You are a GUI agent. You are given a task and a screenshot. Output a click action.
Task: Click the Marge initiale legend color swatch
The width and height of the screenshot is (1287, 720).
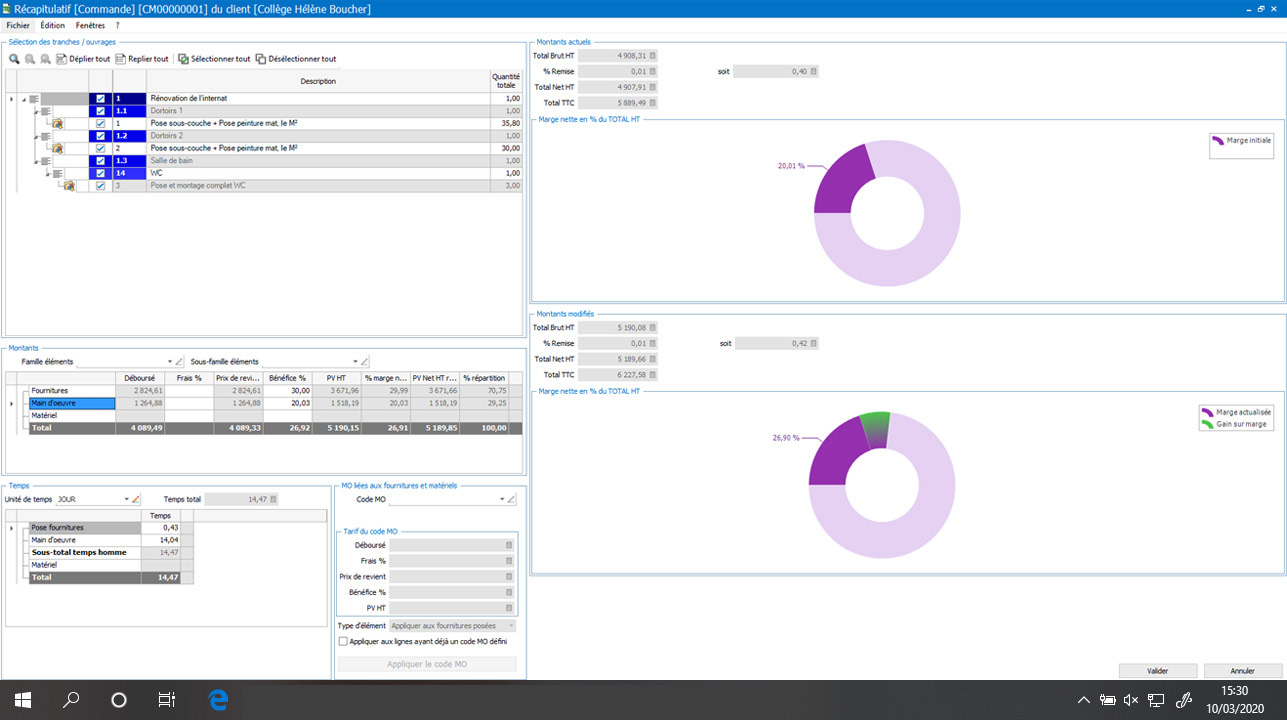[x=1219, y=143]
